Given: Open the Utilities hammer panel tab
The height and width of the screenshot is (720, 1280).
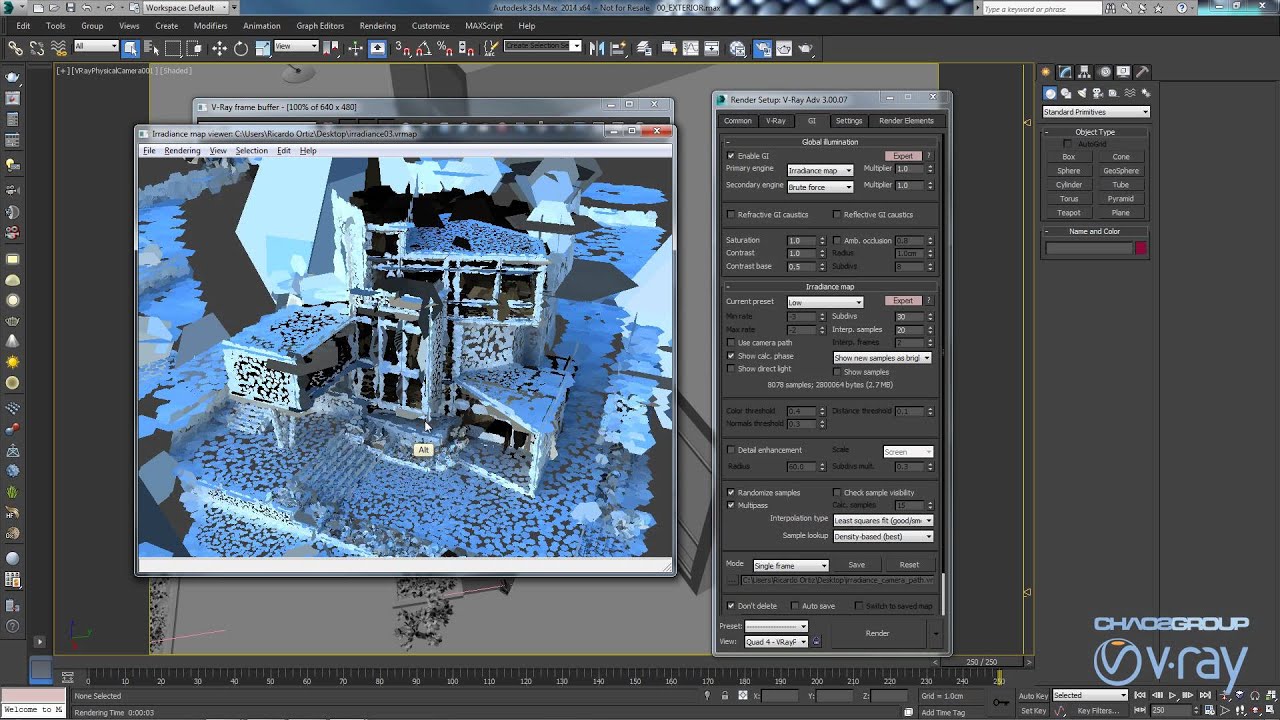Looking at the screenshot, I should tap(1142, 72).
